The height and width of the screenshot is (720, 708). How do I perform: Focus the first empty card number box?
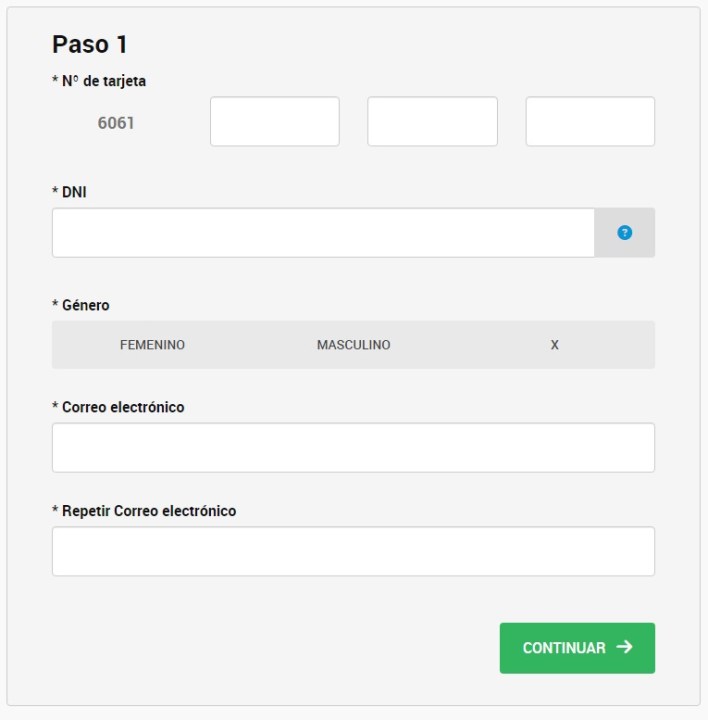275,122
